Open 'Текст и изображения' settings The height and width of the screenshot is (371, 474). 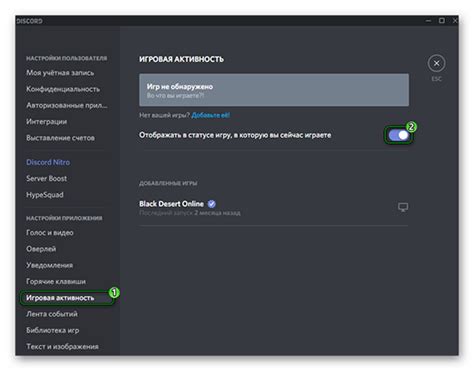(62, 347)
